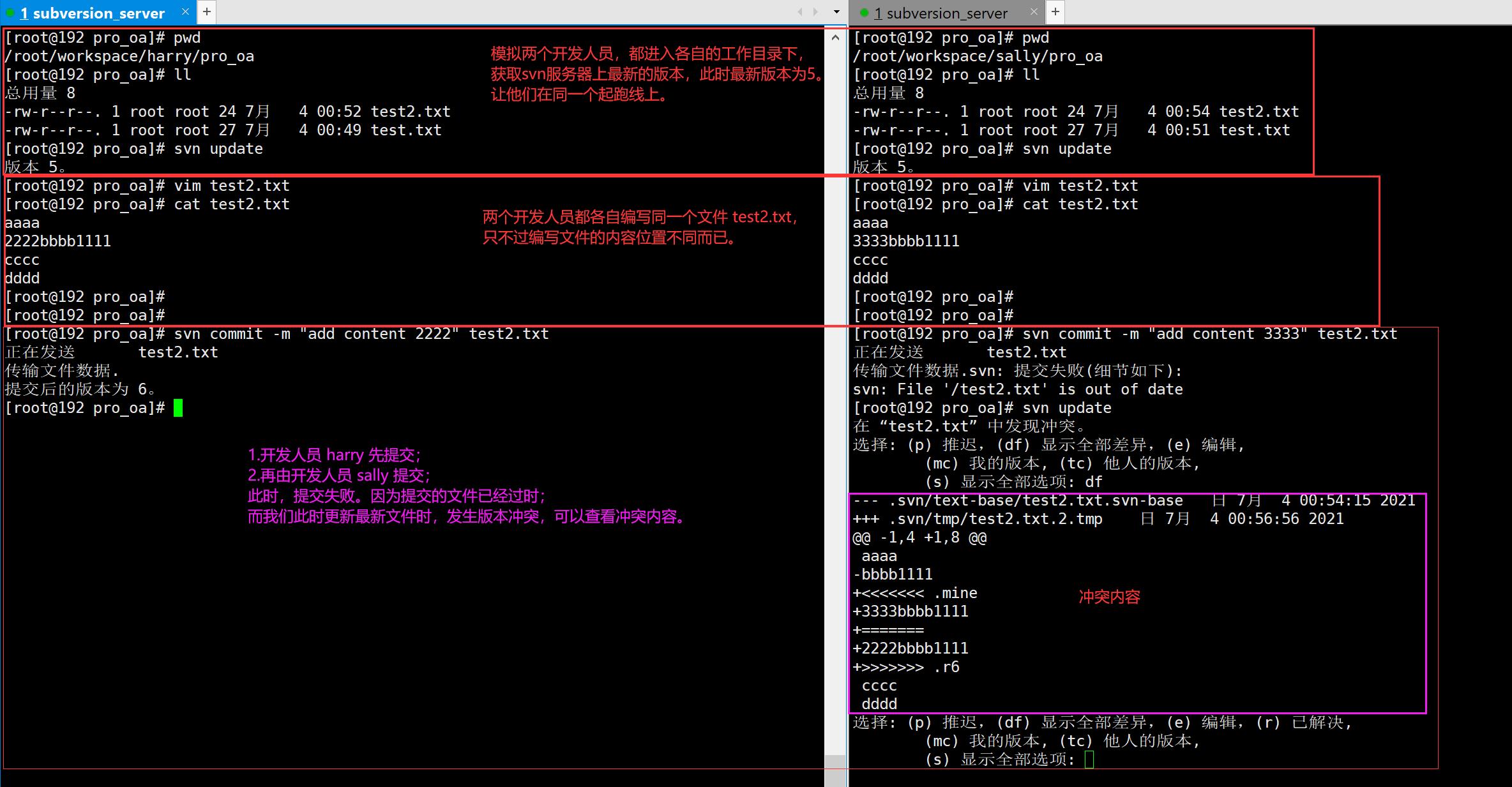
Task: Add a new tab in right pane
Action: [1055, 11]
